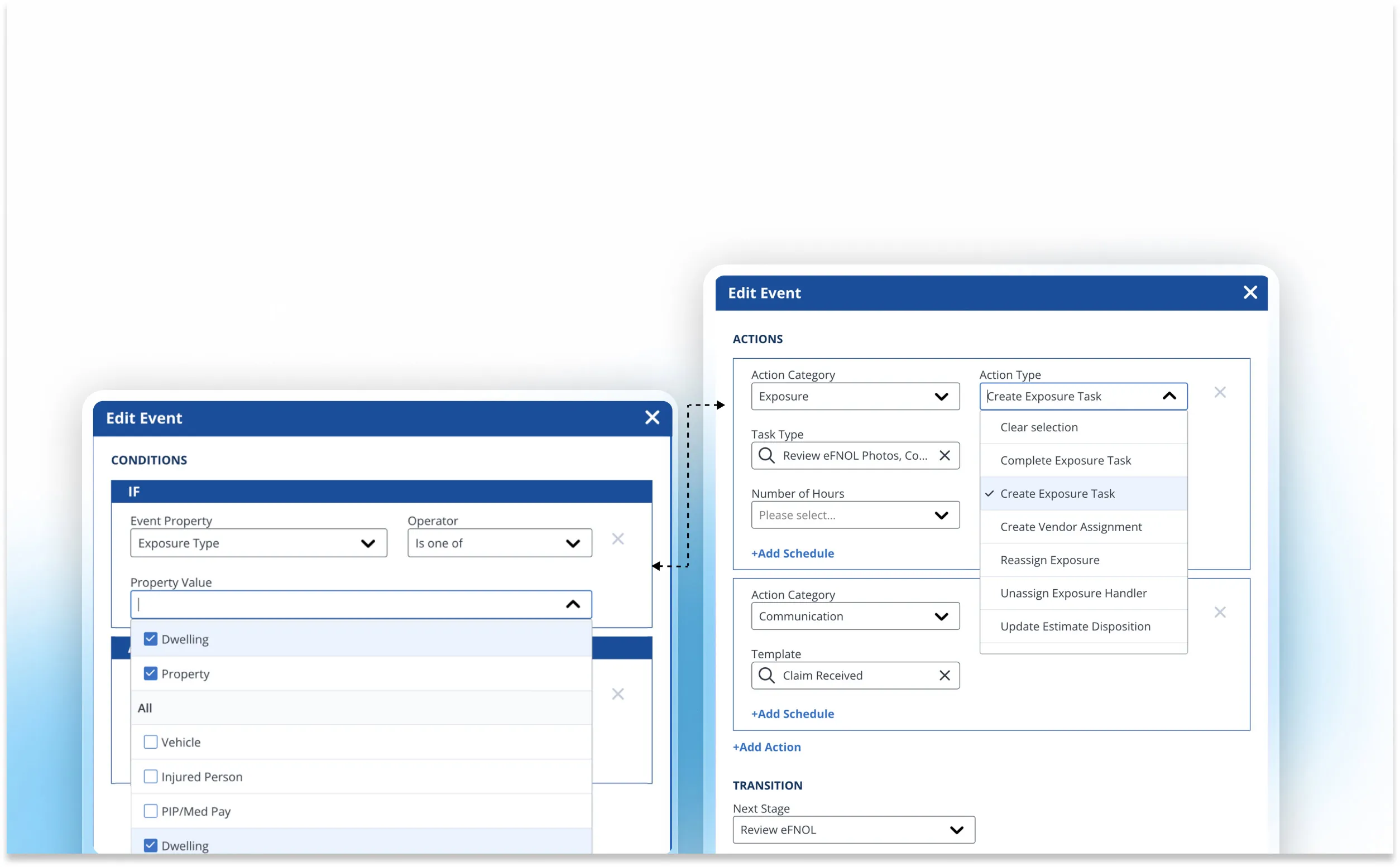
Task: Click +Add Schedule under Number of Hours
Action: click(x=792, y=553)
